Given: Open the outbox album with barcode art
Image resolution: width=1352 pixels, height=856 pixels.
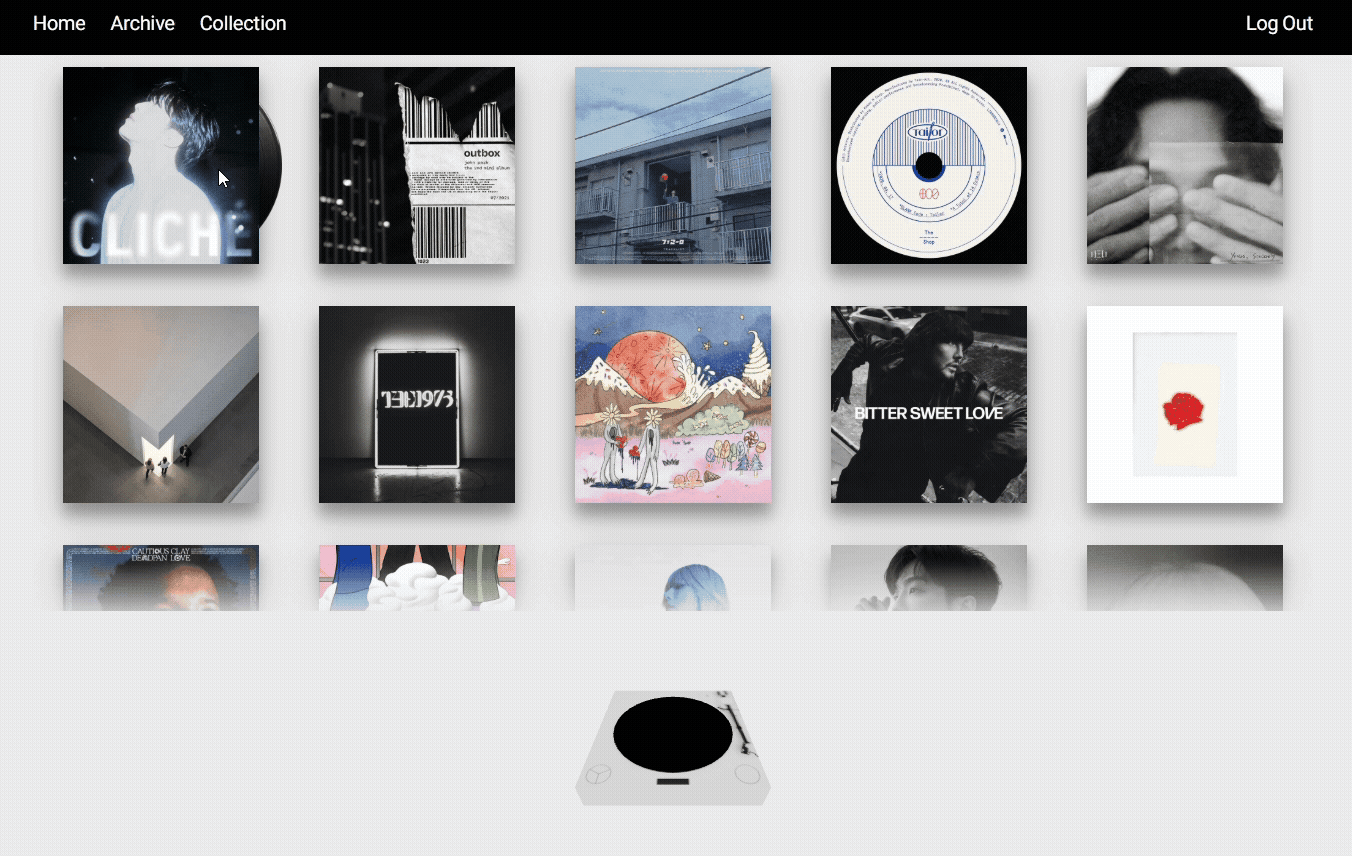Looking at the screenshot, I should [x=417, y=165].
